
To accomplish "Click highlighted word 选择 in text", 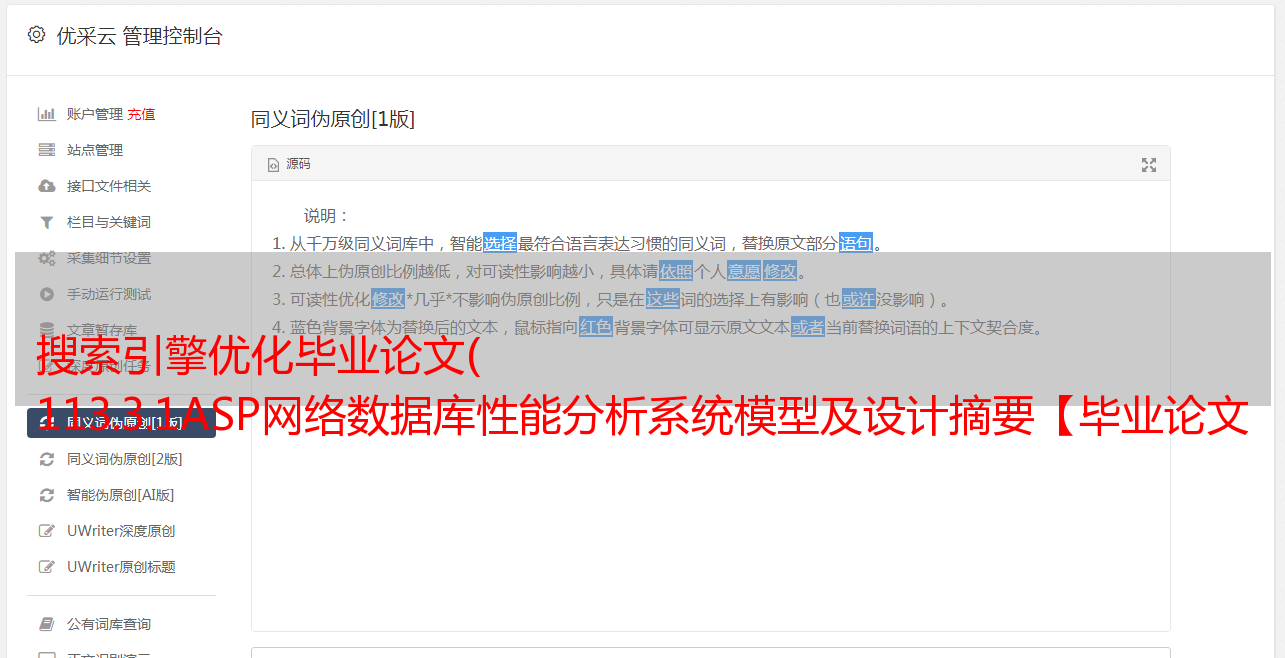I will [x=500, y=243].
